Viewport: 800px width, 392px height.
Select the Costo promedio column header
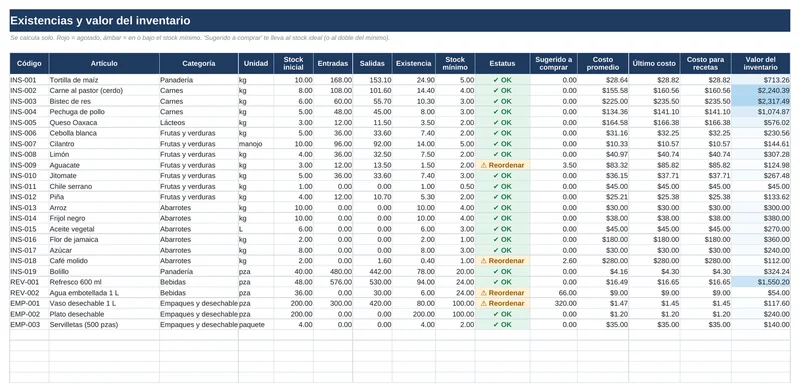603,64
